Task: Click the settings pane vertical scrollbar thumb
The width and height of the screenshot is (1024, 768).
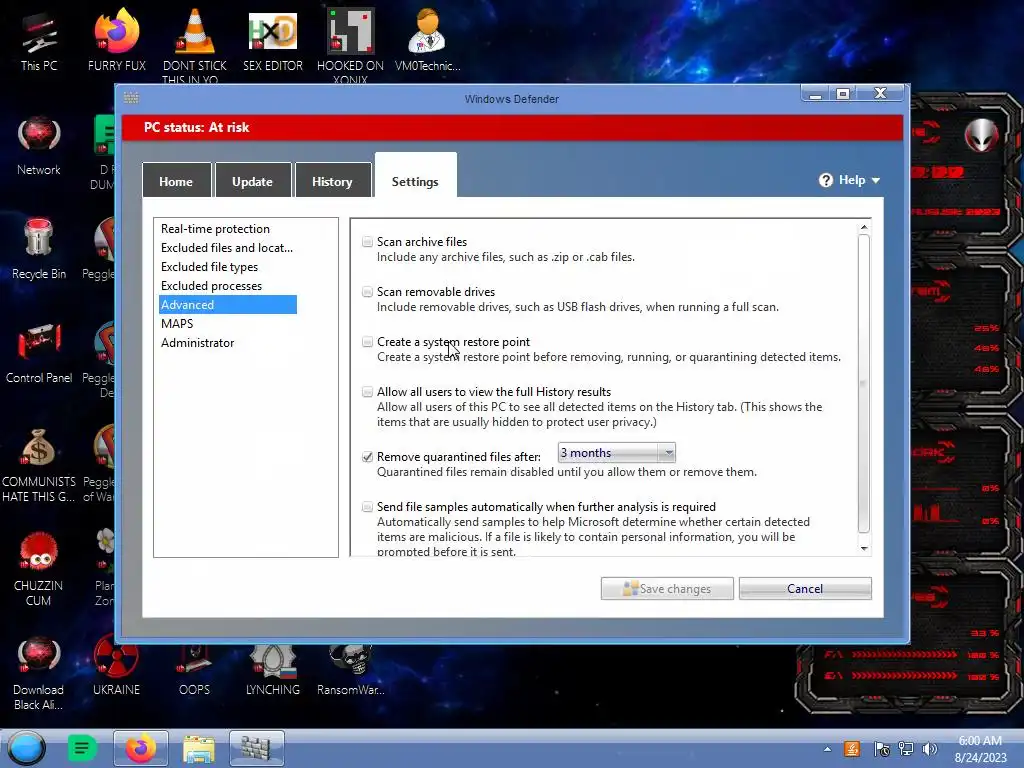Action: coord(864,383)
